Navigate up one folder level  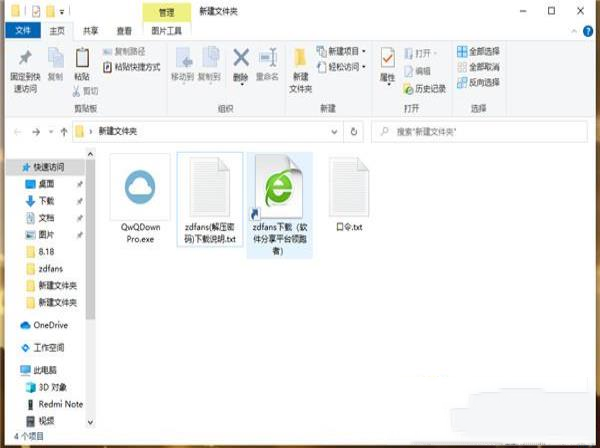(x=64, y=131)
